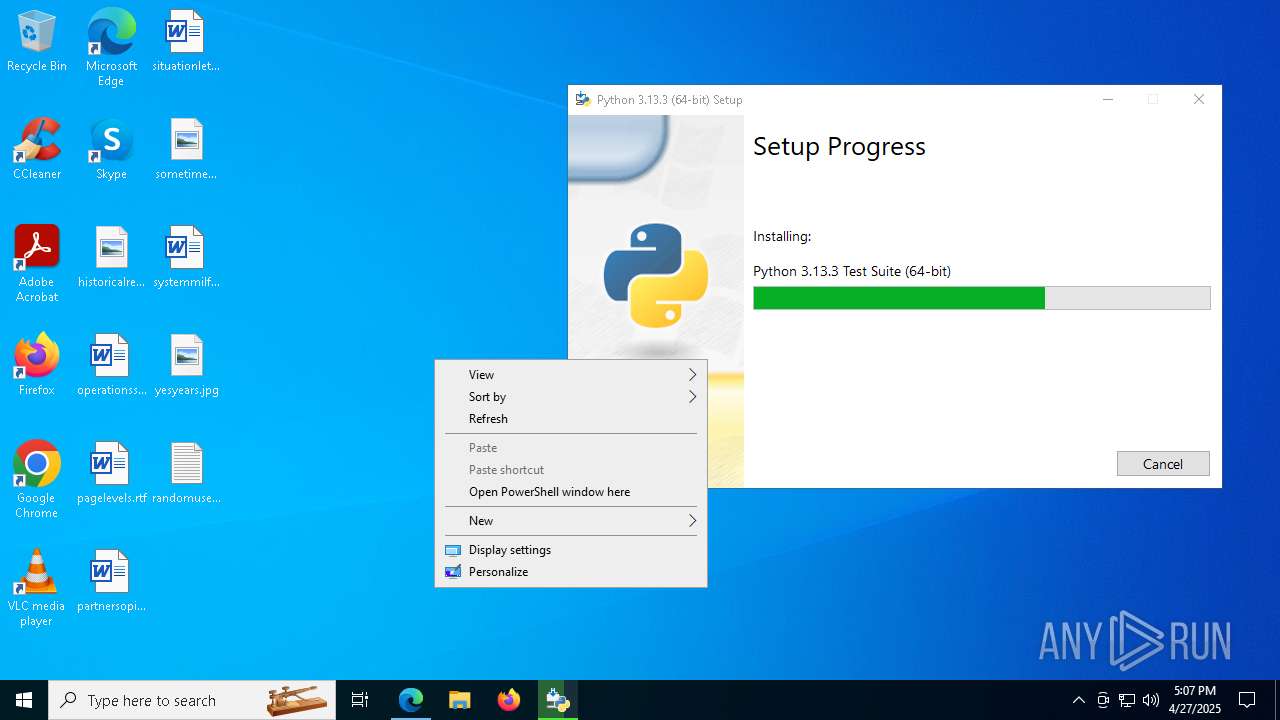Choose Personalize from the context menu

coord(571,572)
